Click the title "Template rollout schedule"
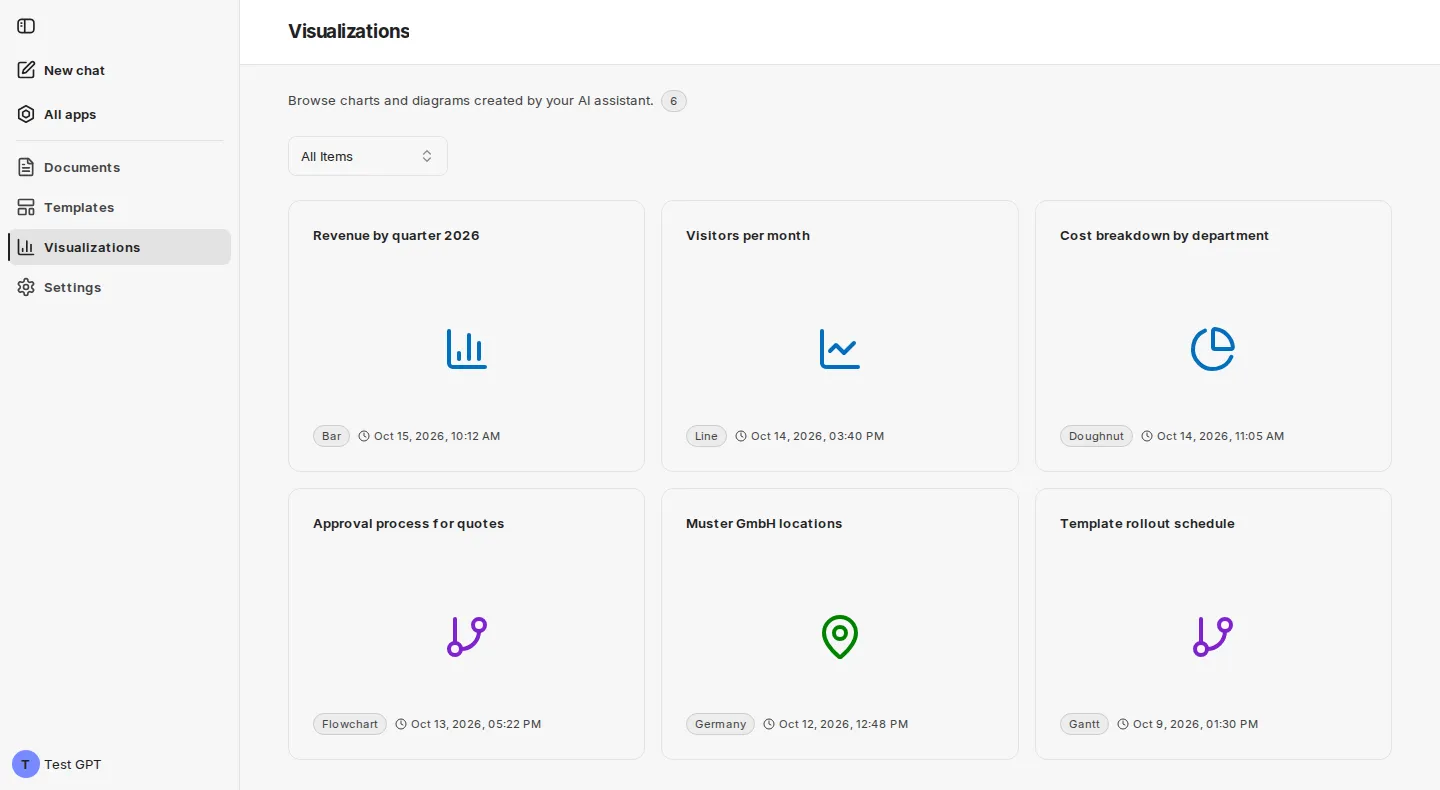The width and height of the screenshot is (1440, 790). click(1147, 524)
